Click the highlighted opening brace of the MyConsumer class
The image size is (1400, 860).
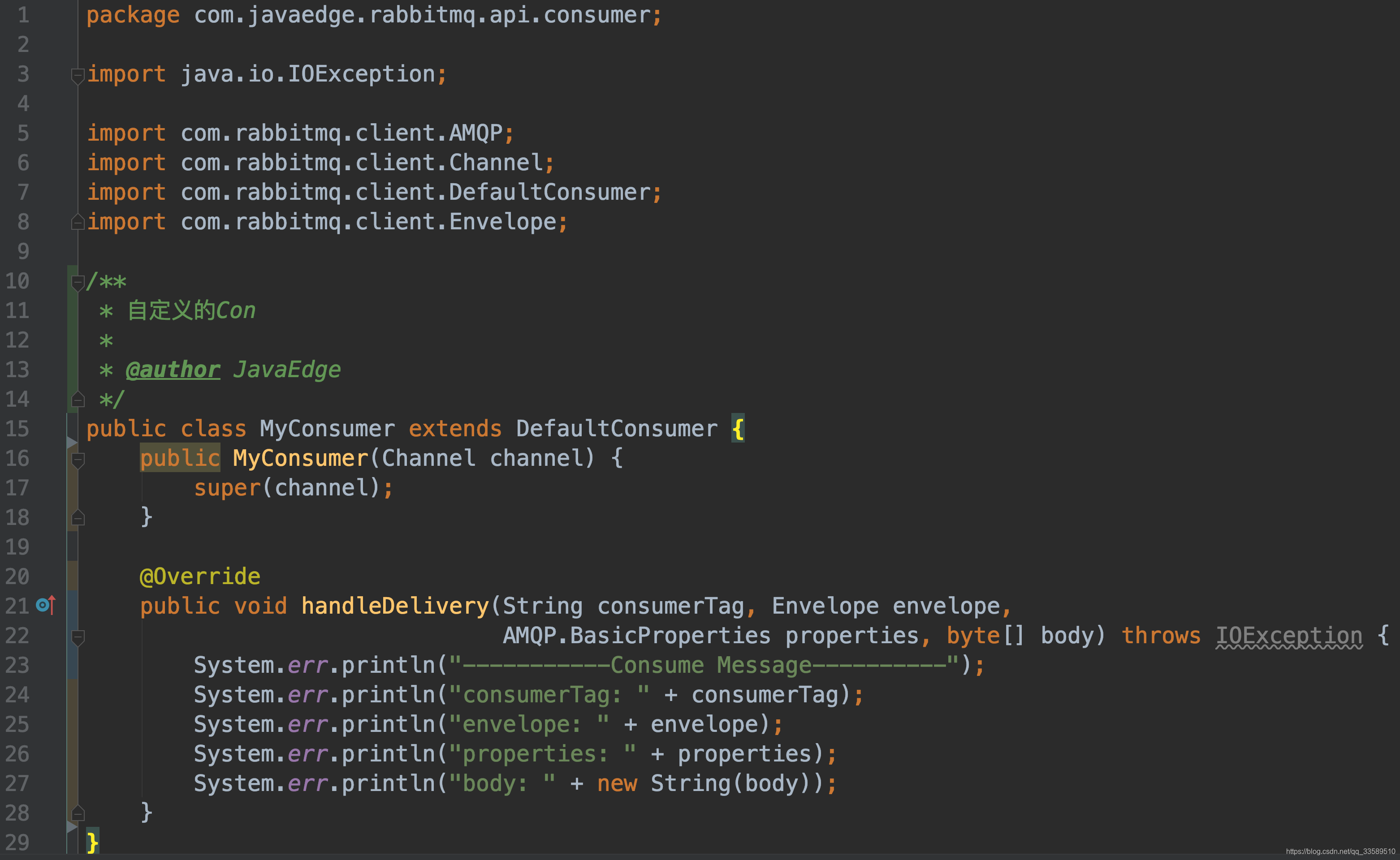click(x=738, y=429)
